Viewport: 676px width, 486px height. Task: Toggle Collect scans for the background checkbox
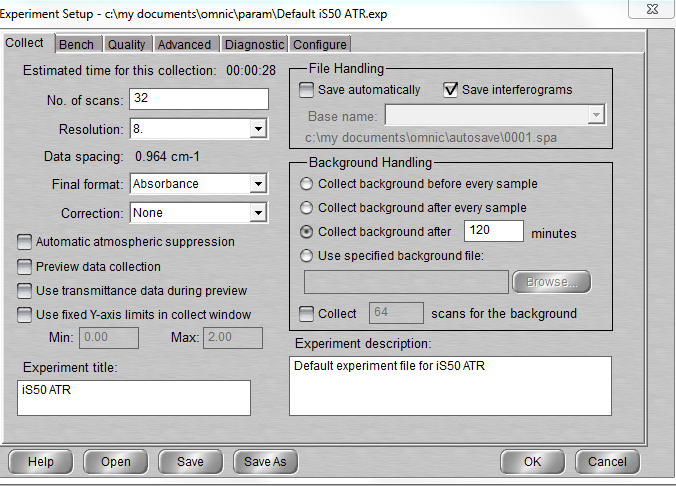[306, 314]
